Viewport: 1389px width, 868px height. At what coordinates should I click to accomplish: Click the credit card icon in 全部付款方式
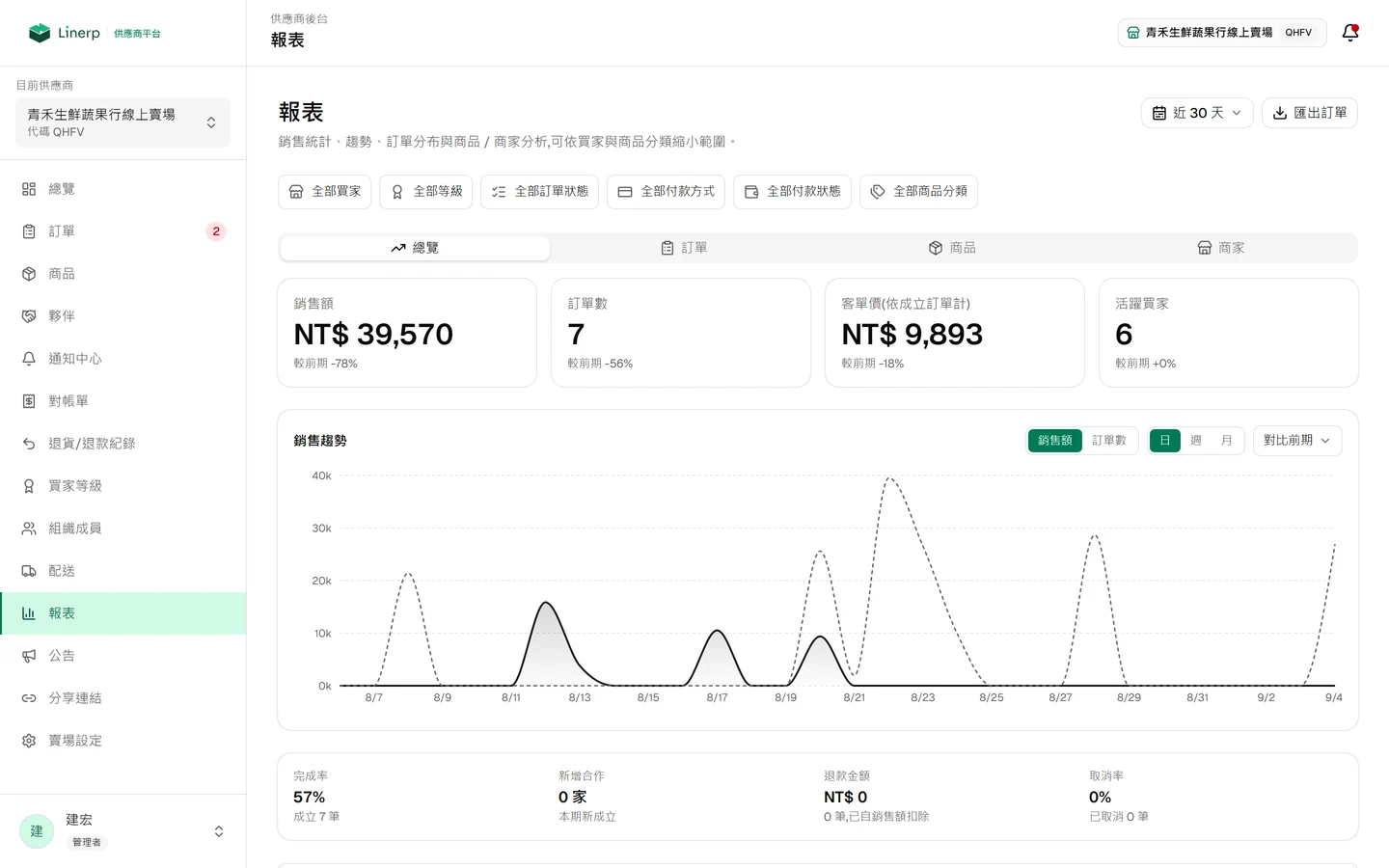point(625,192)
